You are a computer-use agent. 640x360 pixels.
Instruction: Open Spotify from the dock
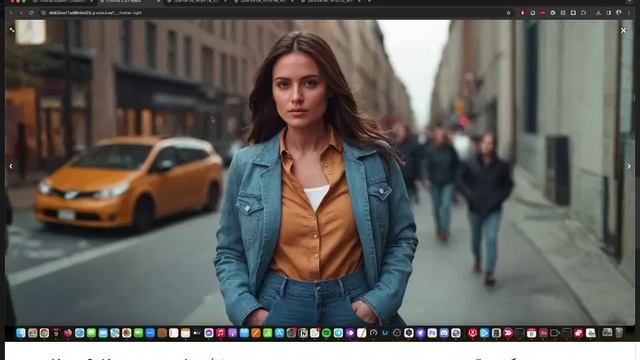point(326,333)
